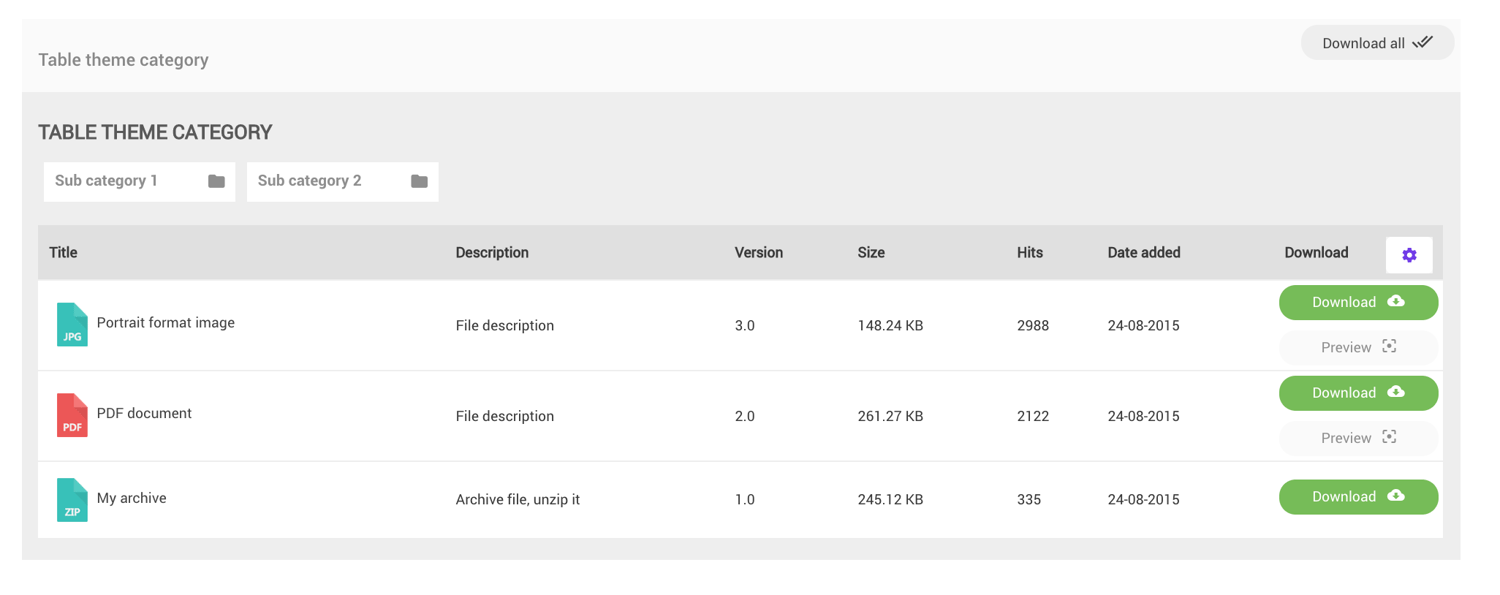The width and height of the screenshot is (1500, 595).
Task: Sort by the Size column header
Action: tap(871, 253)
